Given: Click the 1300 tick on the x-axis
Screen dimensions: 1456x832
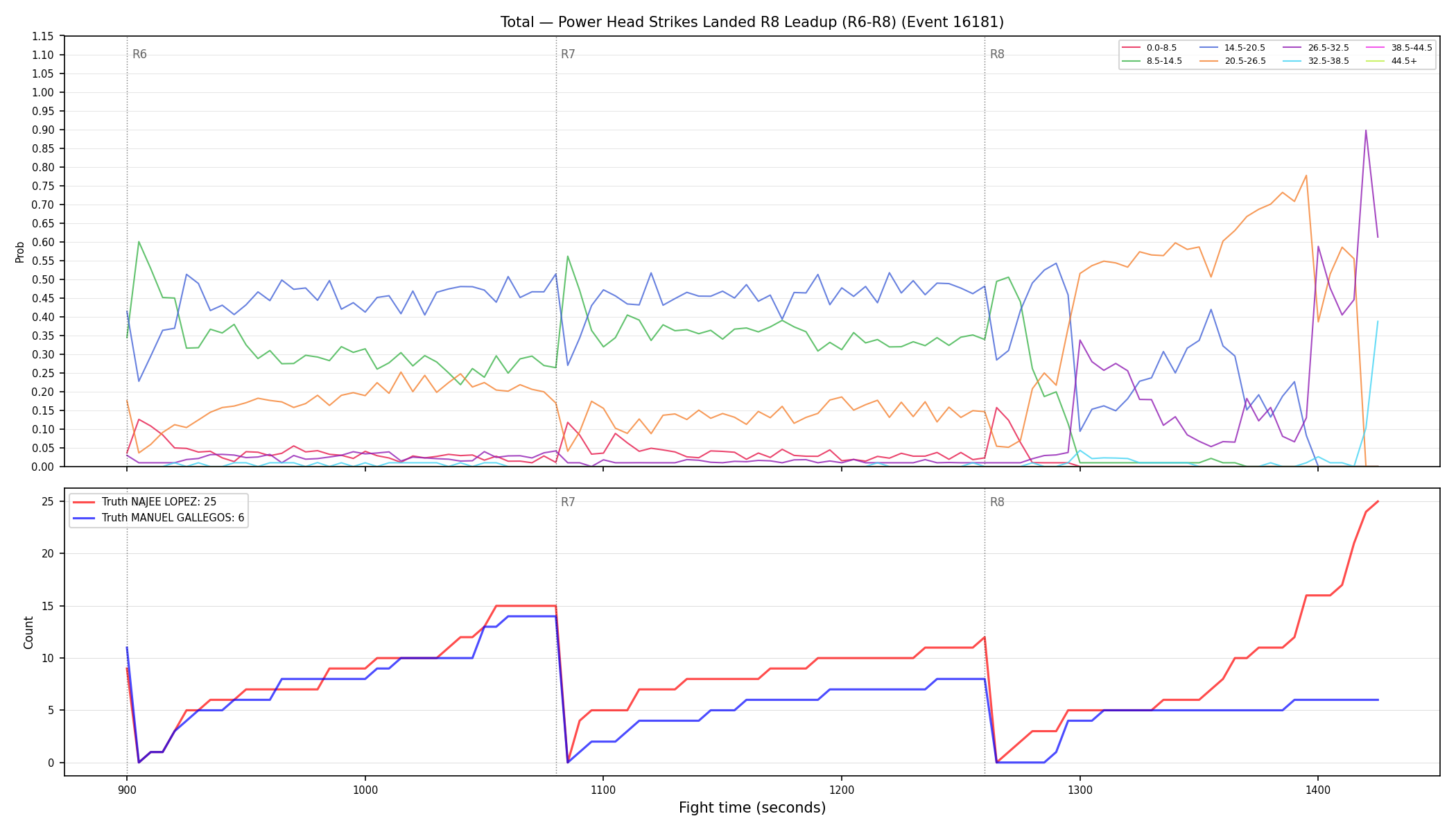Looking at the screenshot, I should click(1080, 789).
